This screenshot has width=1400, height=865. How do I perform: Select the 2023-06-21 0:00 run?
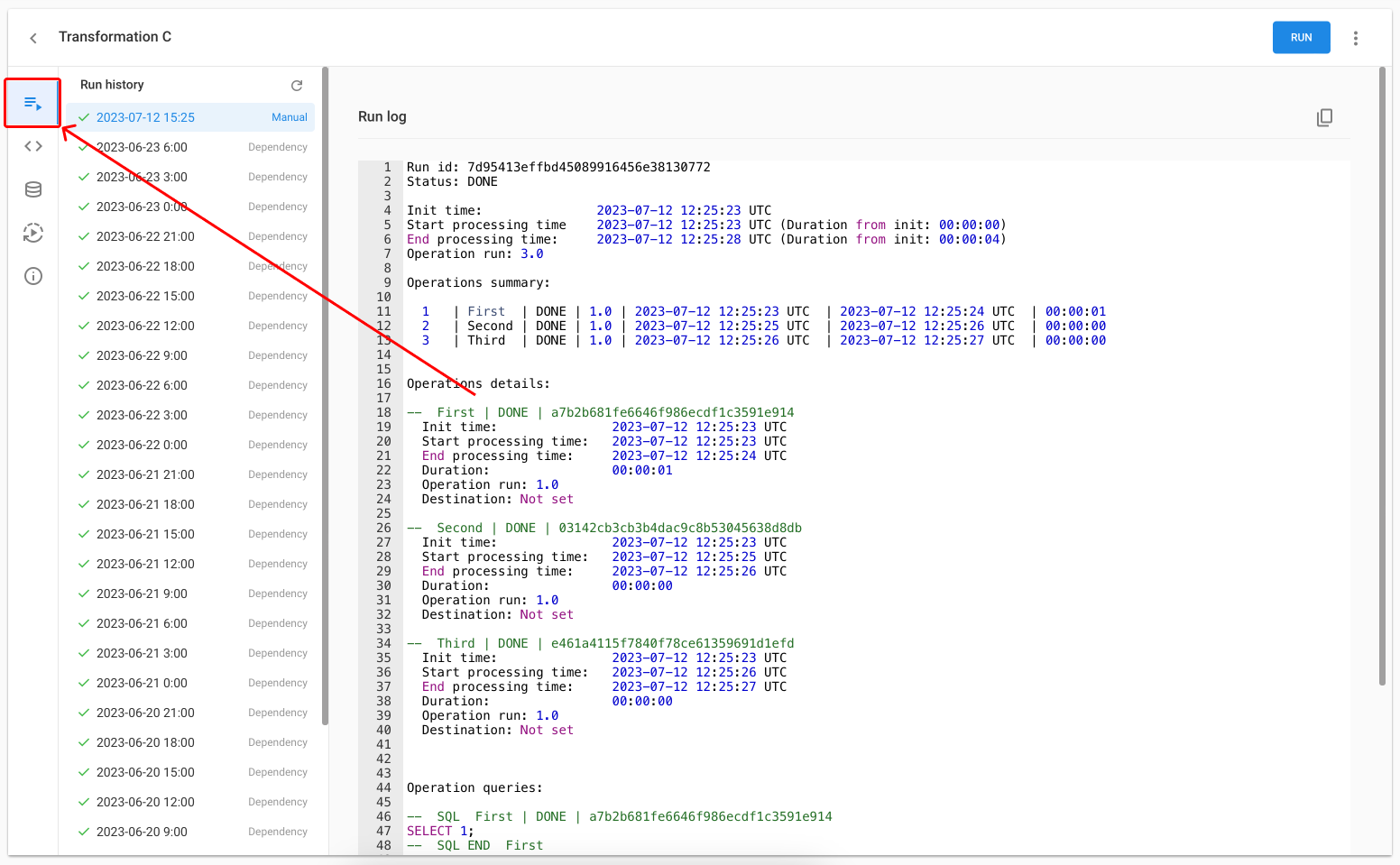190,683
